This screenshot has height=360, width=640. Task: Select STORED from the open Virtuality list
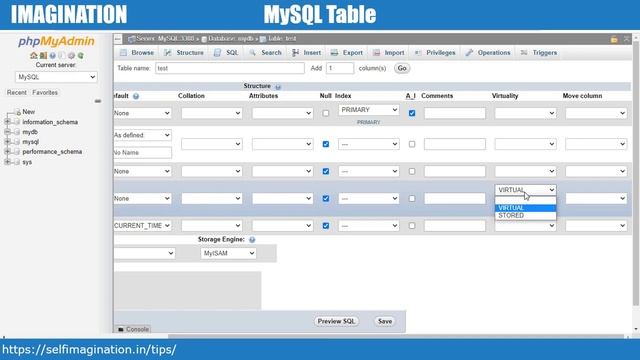click(x=525, y=216)
